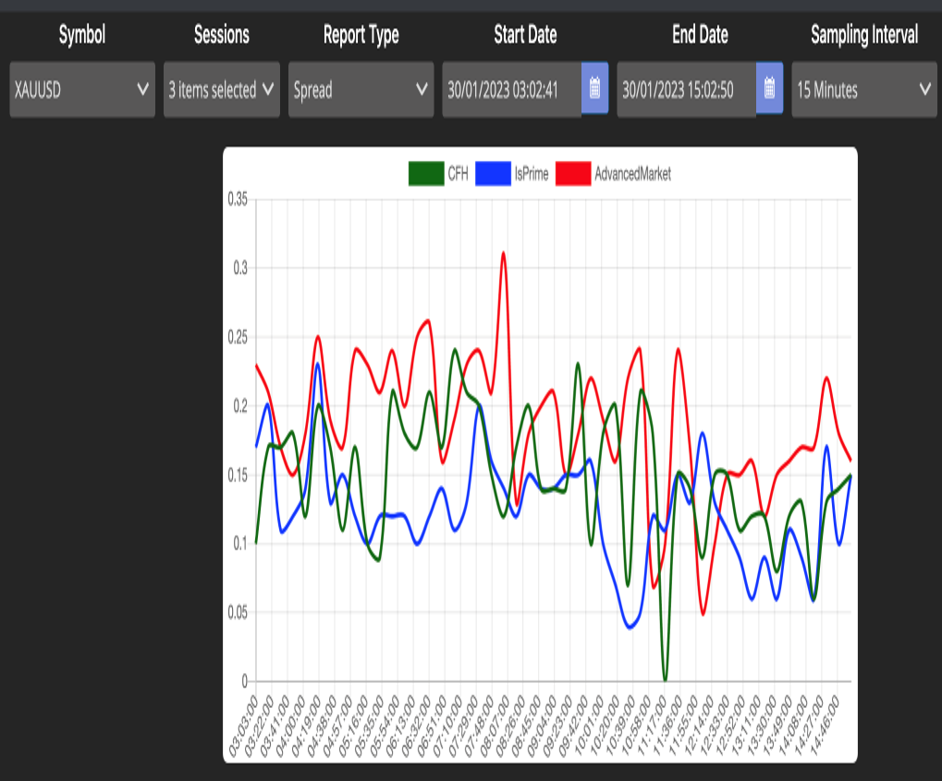Image resolution: width=942 pixels, height=781 pixels.
Task: Open the '15 Minutes' sampling interval dropdown
Action: [863, 90]
